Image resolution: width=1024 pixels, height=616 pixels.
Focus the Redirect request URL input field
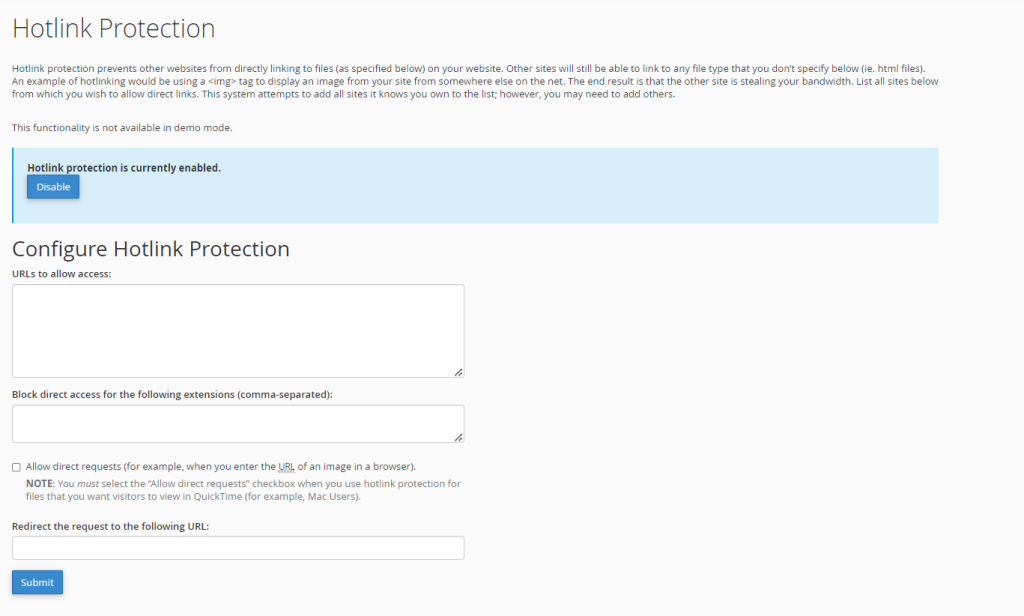click(x=238, y=547)
